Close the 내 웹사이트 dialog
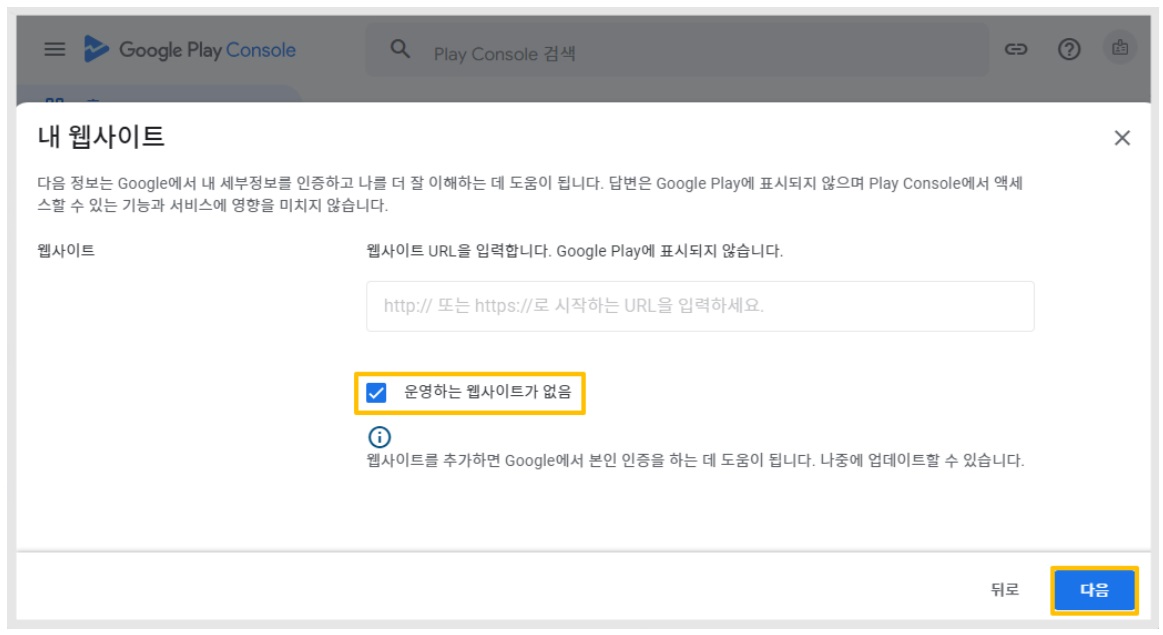This screenshot has height=635, width=1163. [x=1121, y=138]
